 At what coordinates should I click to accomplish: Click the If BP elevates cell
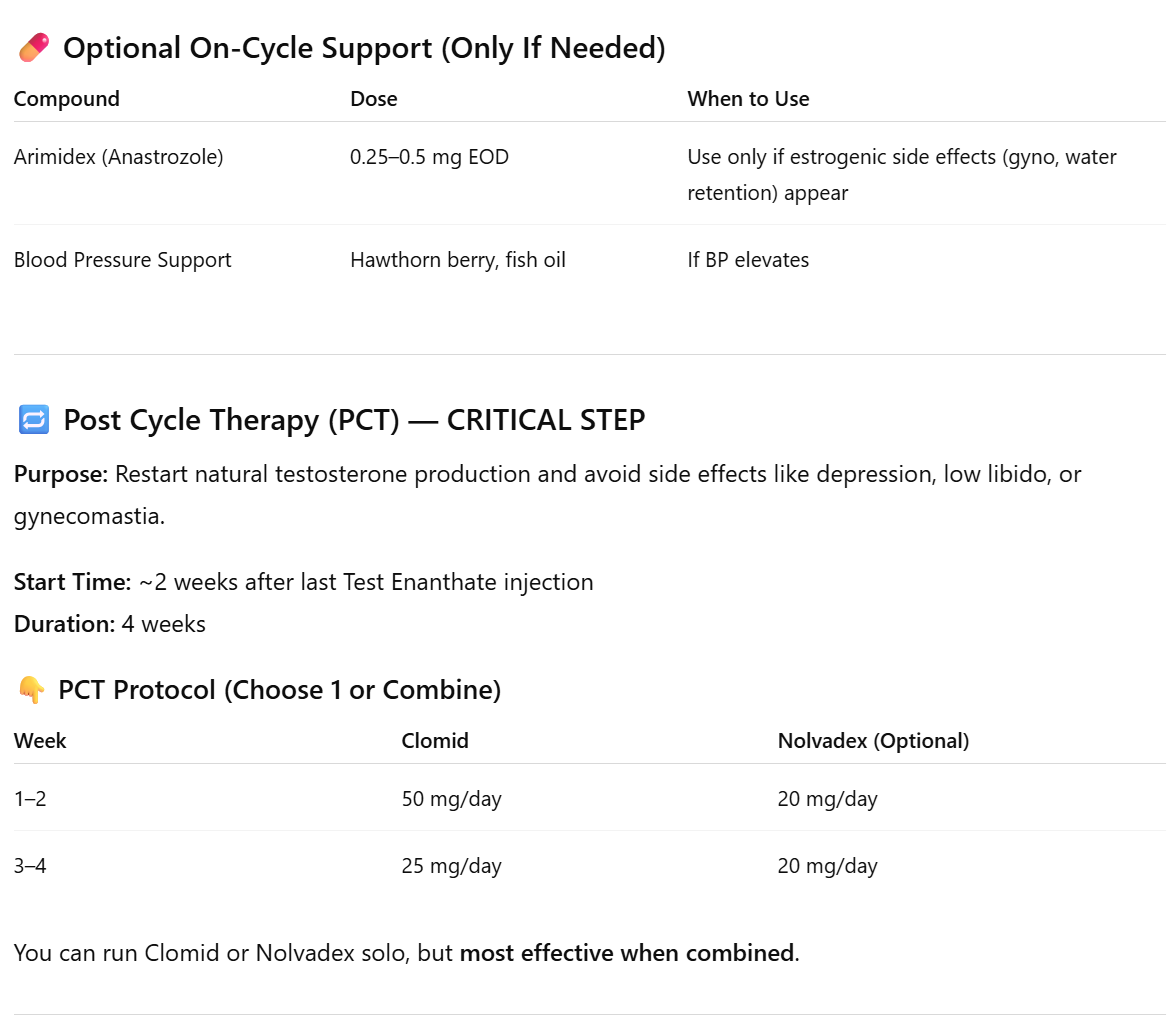748,260
